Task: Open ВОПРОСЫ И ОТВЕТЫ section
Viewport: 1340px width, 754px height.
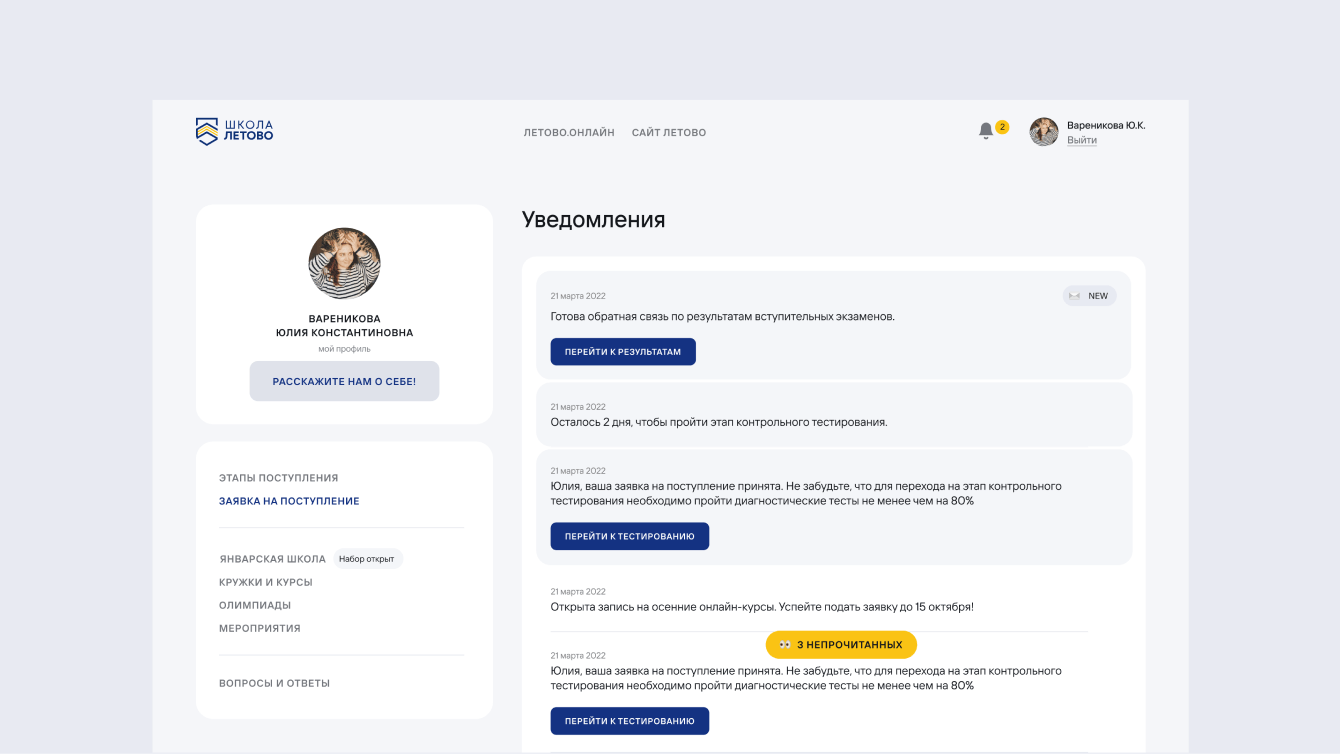Action: point(274,683)
